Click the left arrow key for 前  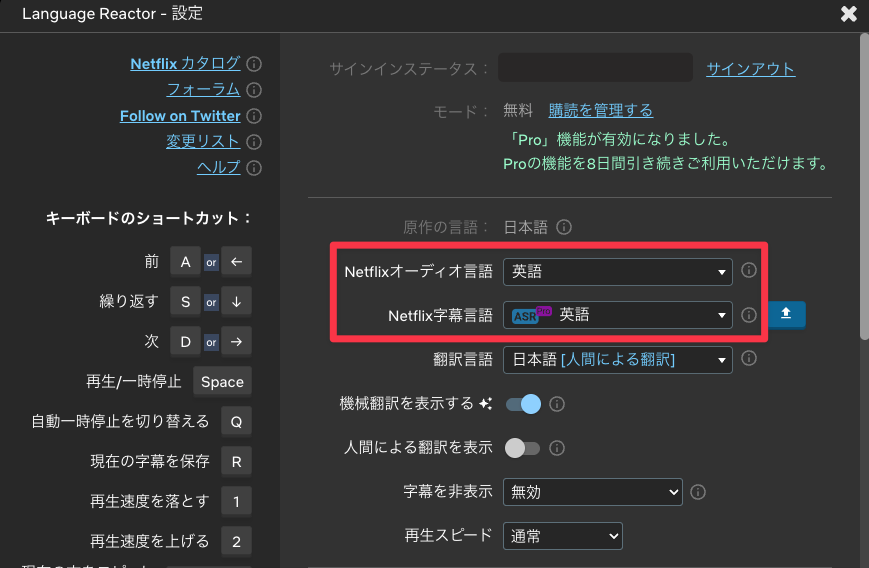point(237,262)
